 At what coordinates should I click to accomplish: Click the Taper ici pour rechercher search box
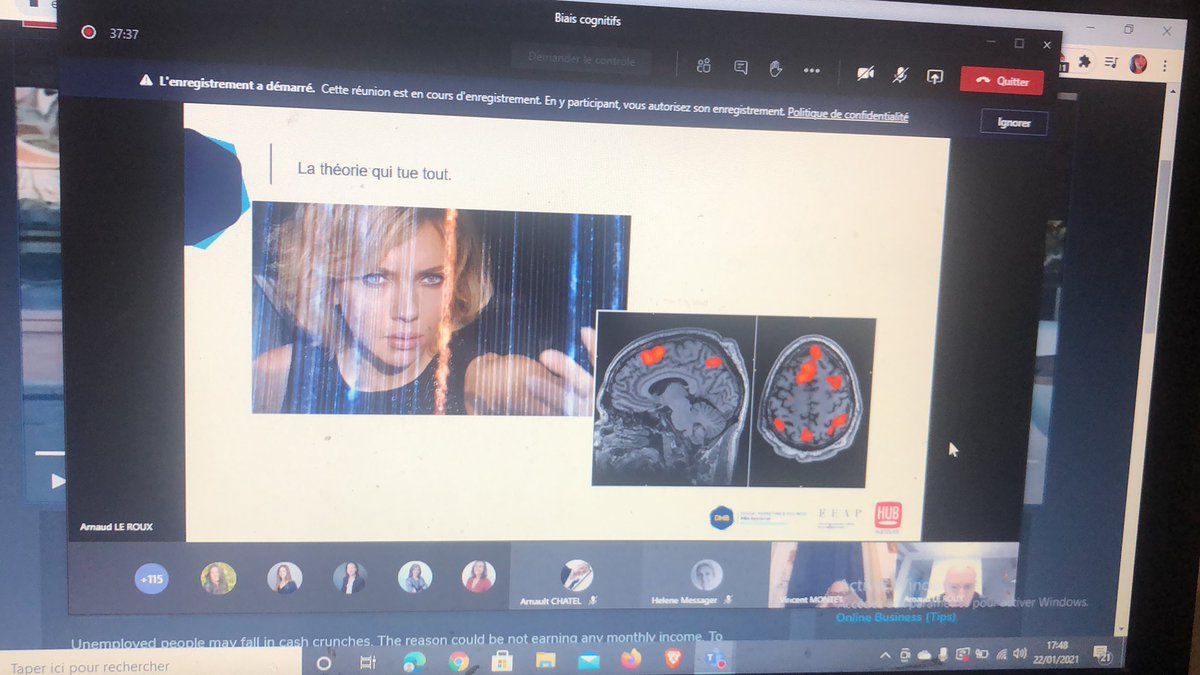[x=150, y=665]
